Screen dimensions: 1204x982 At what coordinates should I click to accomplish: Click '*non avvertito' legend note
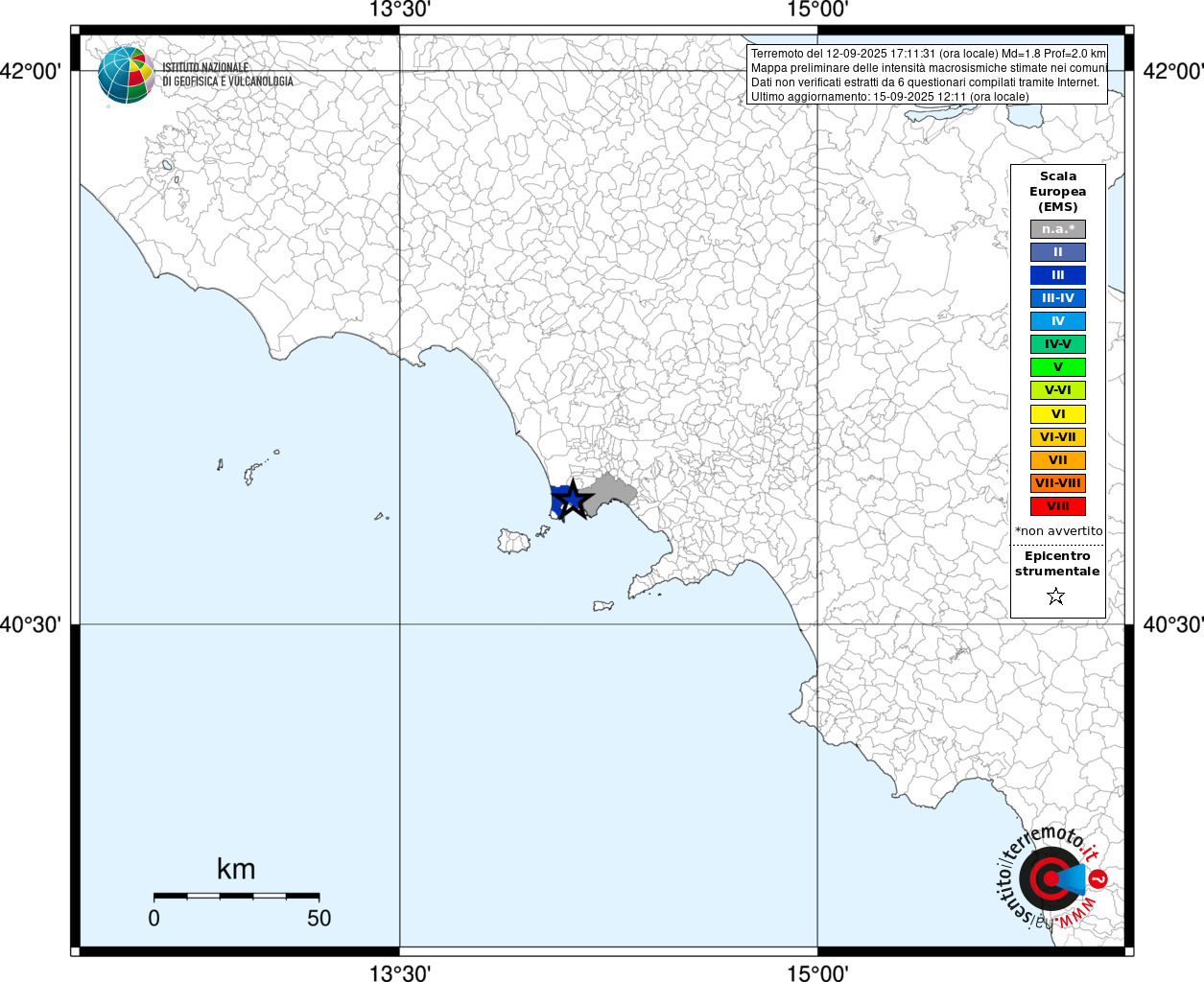(1058, 531)
